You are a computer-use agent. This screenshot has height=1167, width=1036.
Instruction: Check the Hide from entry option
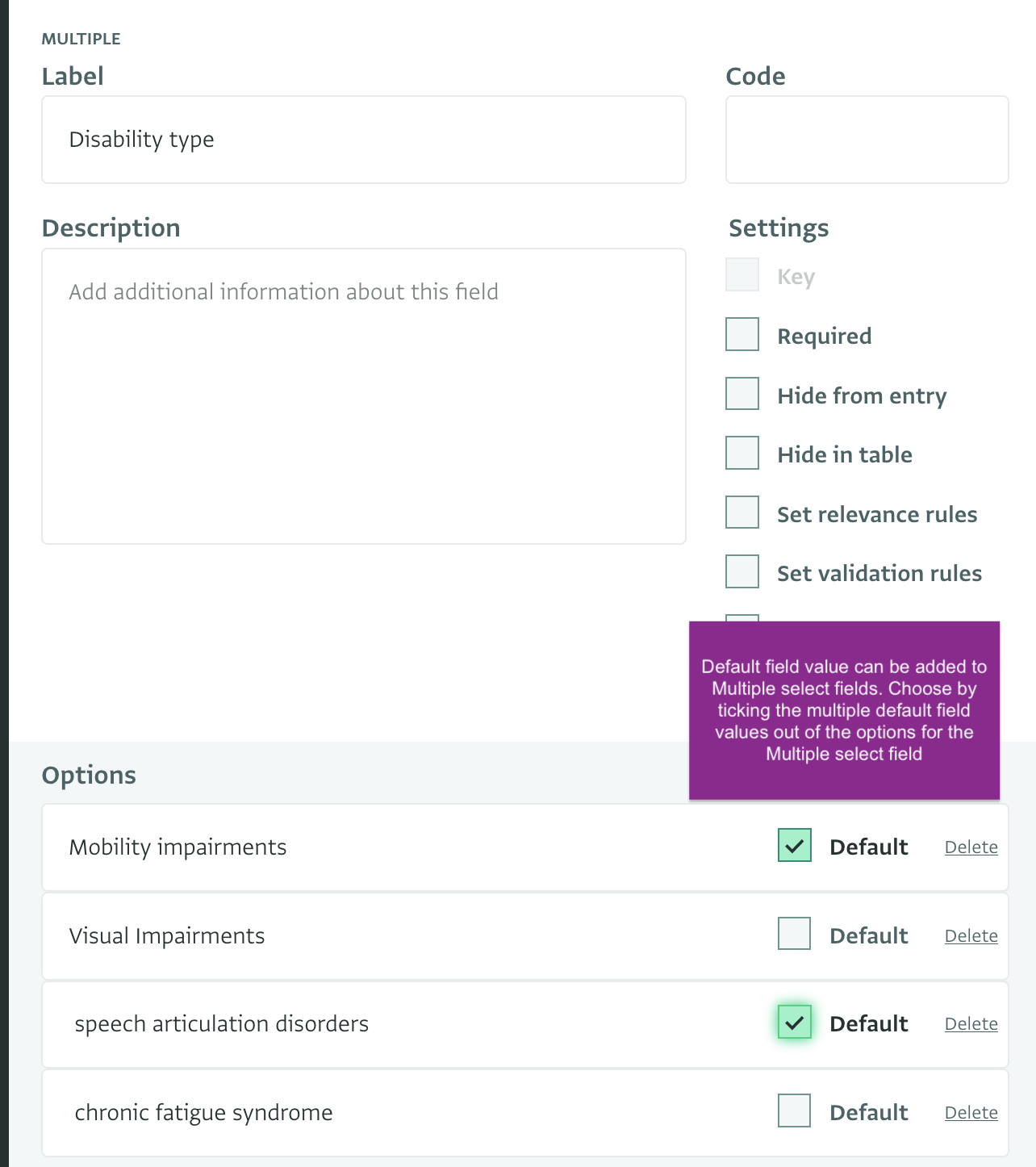(741, 394)
